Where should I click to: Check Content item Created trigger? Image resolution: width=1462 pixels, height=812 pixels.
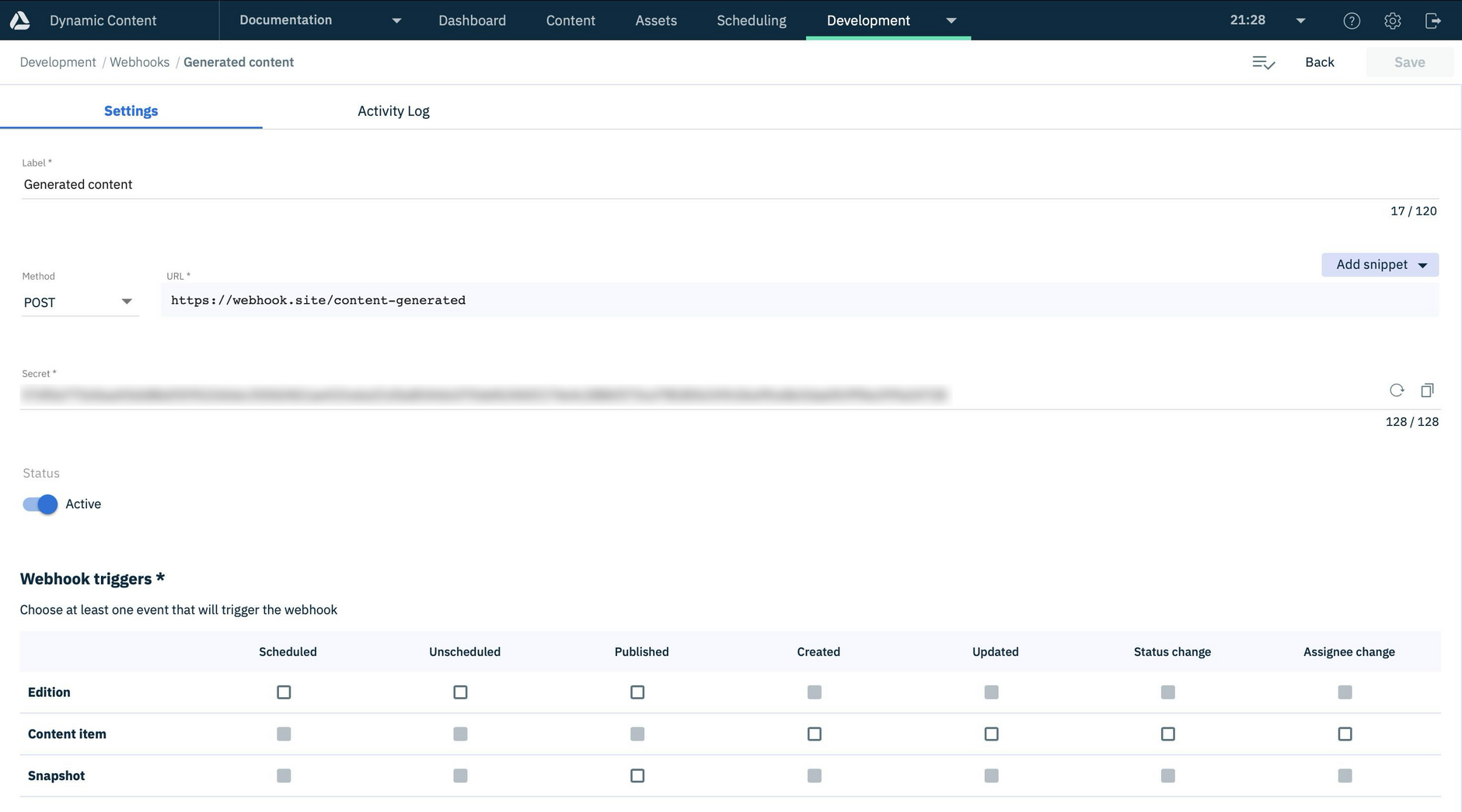[x=814, y=734]
